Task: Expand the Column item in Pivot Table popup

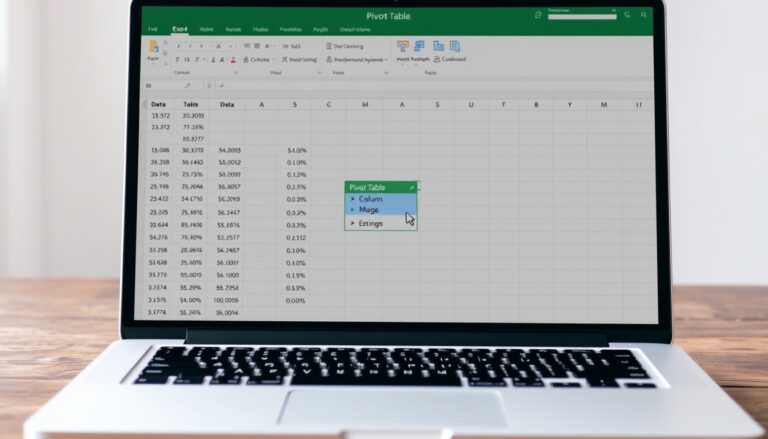Action: [x=353, y=199]
